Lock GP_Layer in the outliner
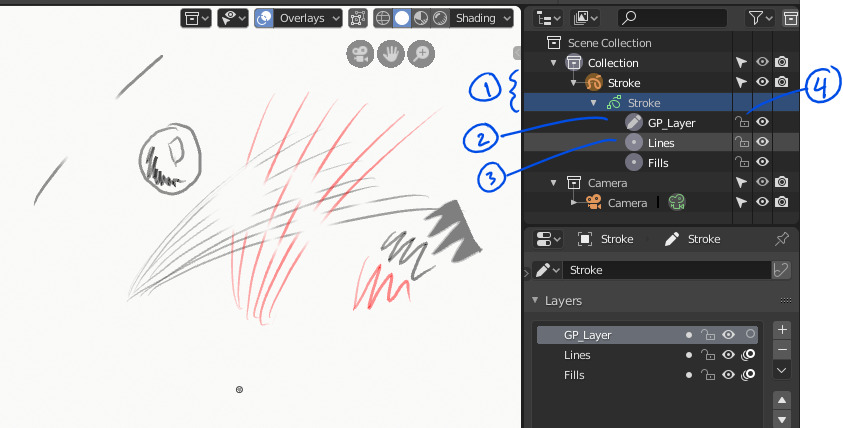This screenshot has height=428, width=843. pyautogui.click(x=742, y=122)
